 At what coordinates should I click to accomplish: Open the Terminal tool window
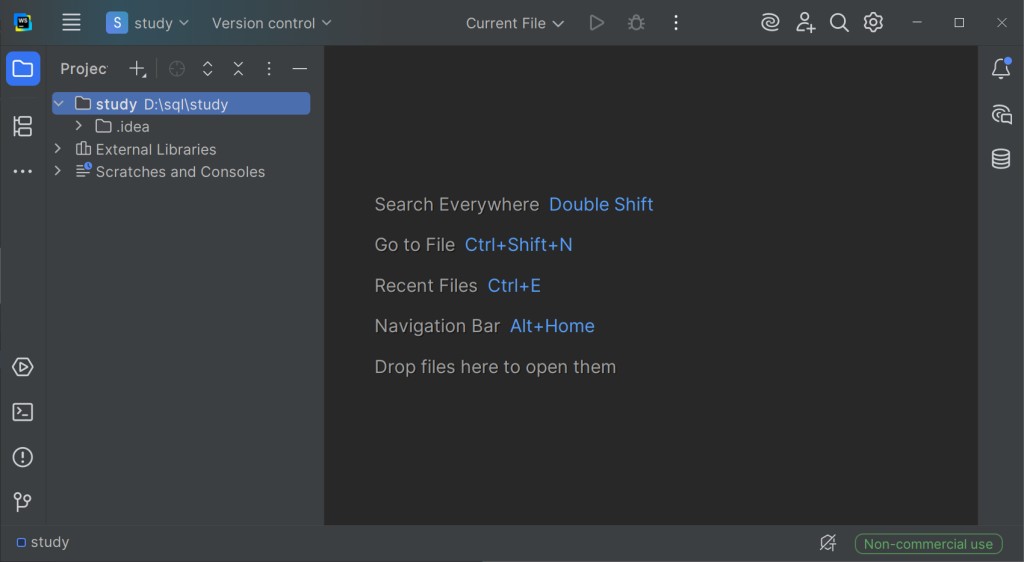(x=22, y=412)
